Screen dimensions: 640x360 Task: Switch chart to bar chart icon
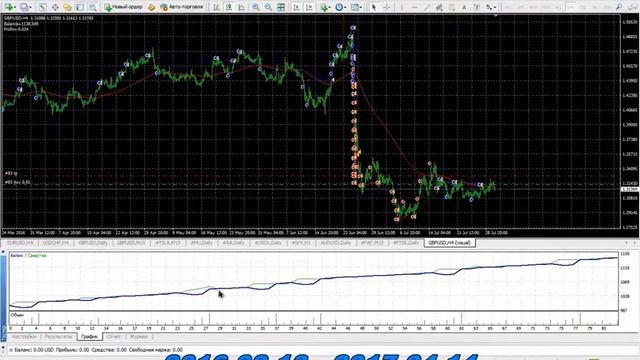pos(216,7)
